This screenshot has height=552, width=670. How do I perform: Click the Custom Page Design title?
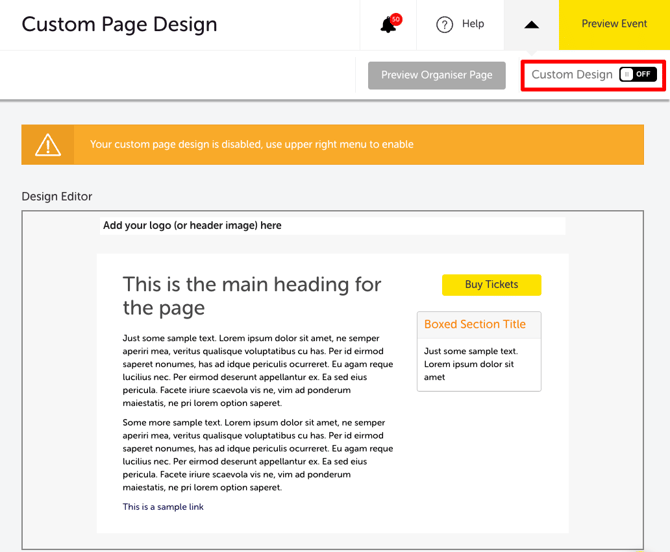point(119,24)
